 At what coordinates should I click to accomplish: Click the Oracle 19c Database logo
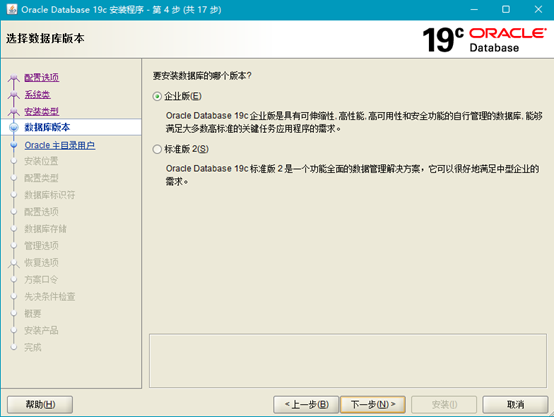(x=484, y=40)
